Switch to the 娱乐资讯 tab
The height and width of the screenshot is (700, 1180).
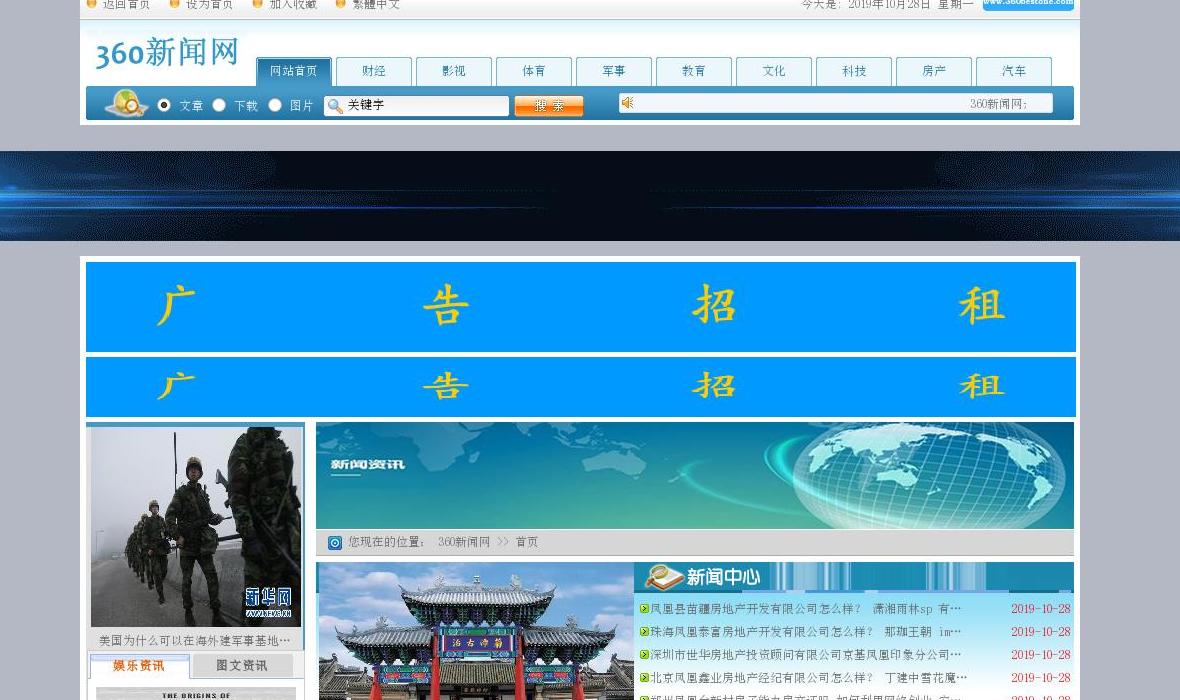tap(139, 666)
